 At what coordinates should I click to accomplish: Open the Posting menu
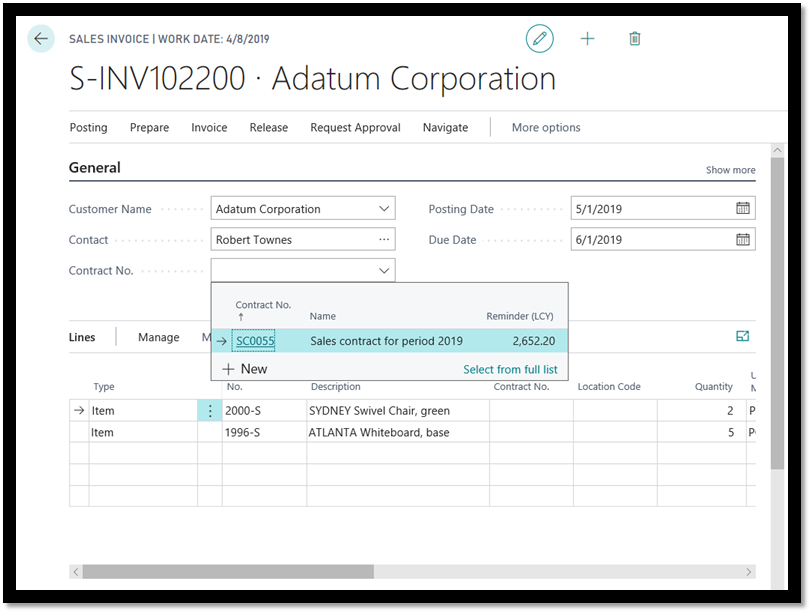[89, 127]
